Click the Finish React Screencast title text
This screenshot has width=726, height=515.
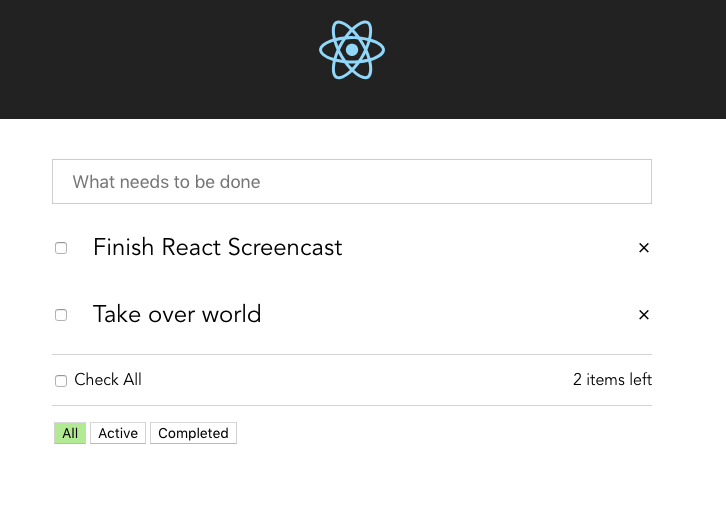click(217, 247)
